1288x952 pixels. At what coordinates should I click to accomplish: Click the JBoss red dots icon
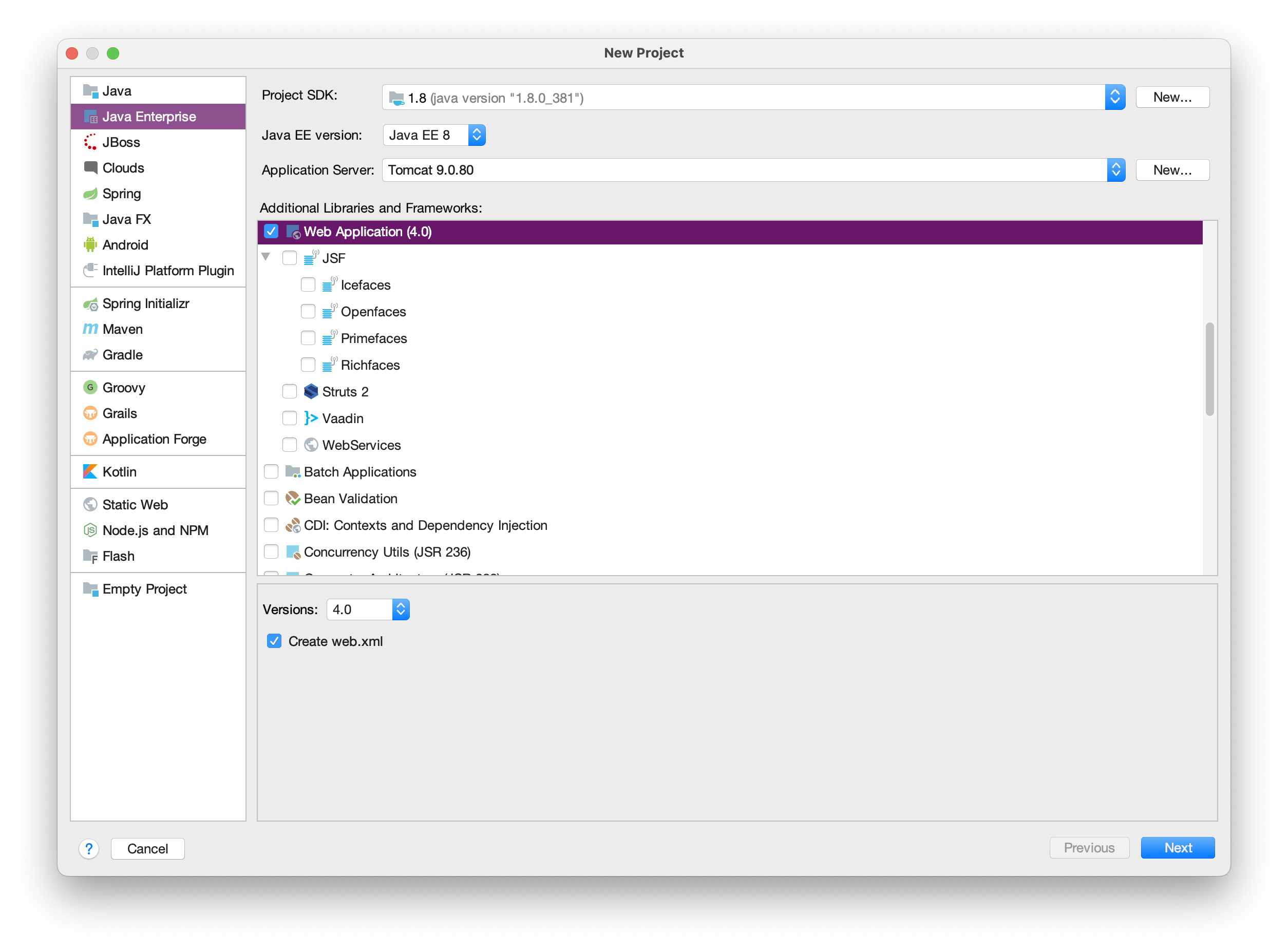(x=90, y=142)
